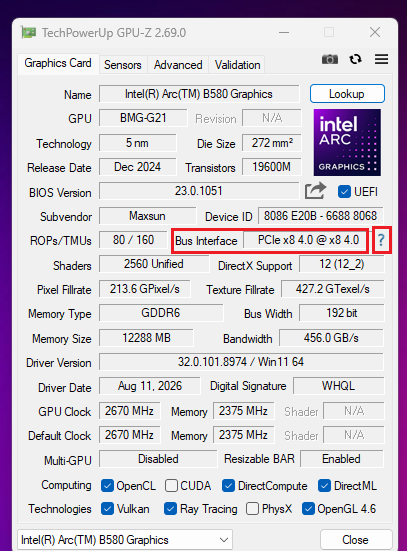The width and height of the screenshot is (407, 551).
Task: Click the Release Date value Dec 2024
Action: (137, 167)
